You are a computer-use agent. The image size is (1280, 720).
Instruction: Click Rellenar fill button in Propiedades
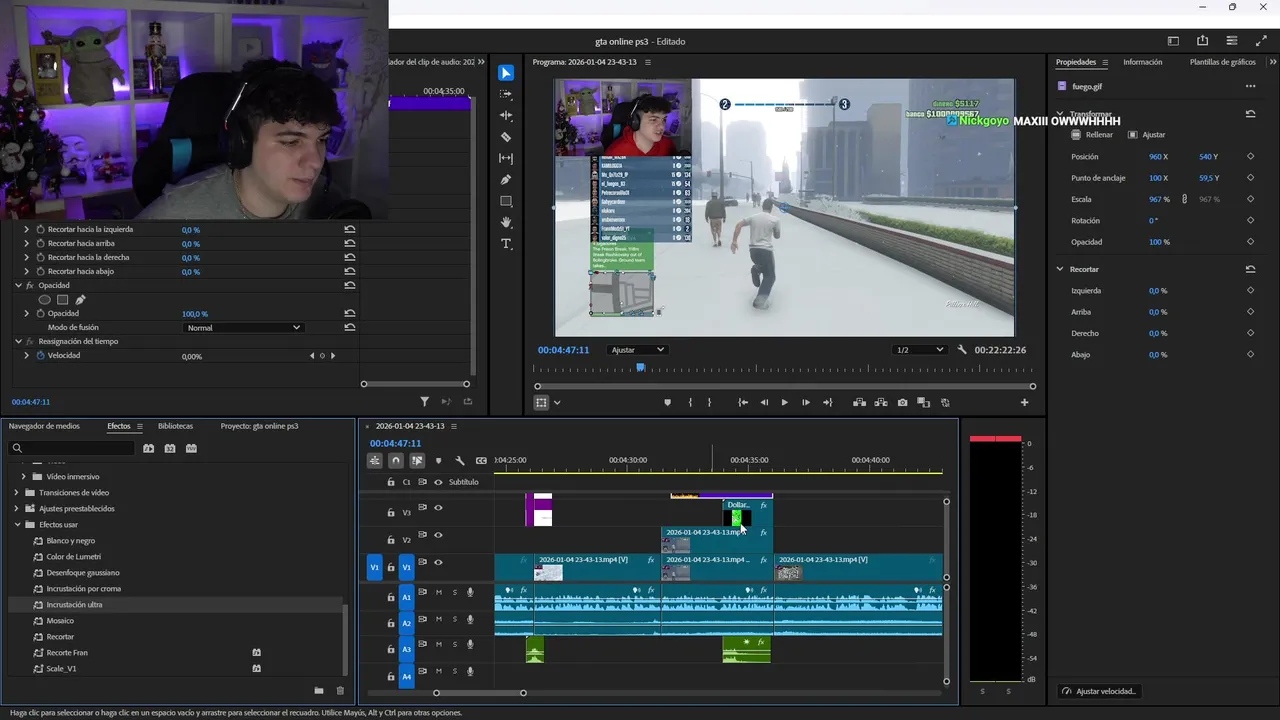point(1092,135)
